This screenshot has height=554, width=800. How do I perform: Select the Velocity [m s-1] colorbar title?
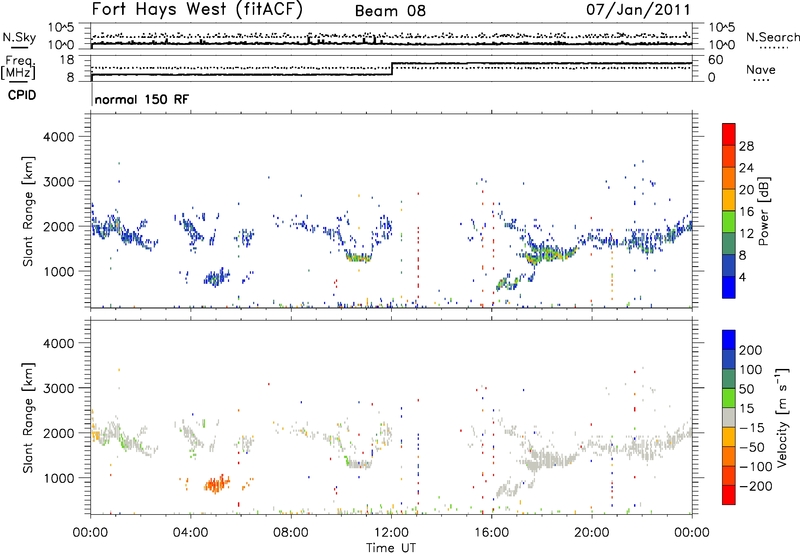782,417
